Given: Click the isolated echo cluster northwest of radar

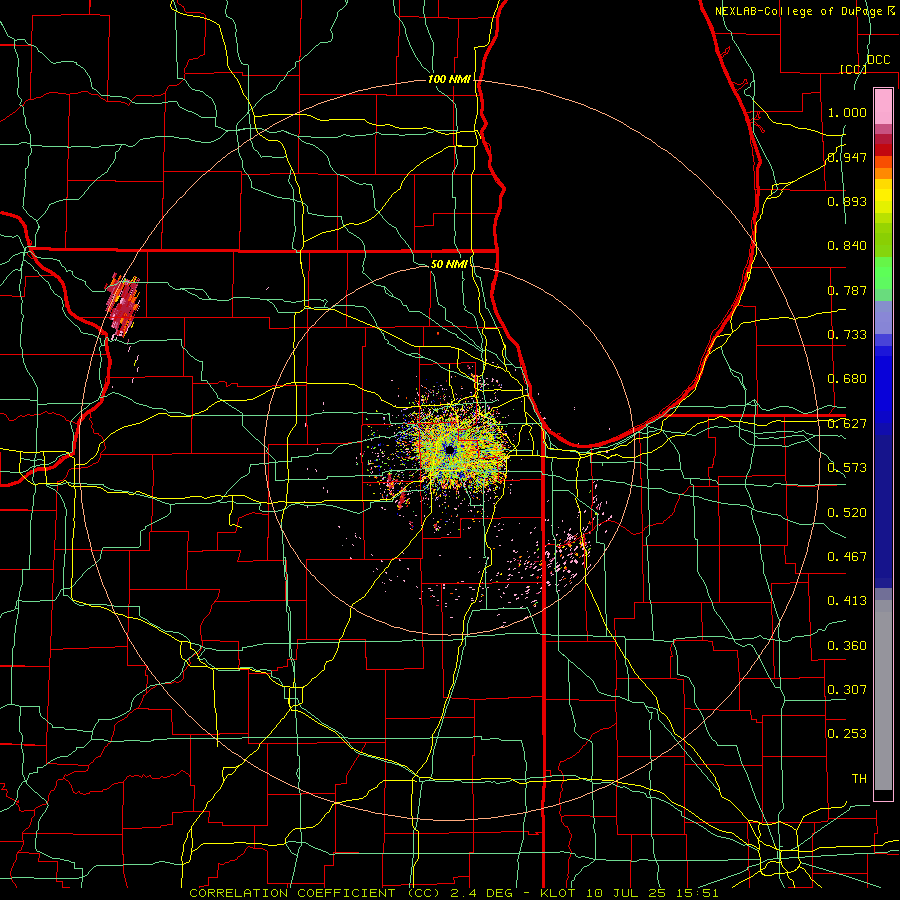Looking at the screenshot, I should point(123,305).
